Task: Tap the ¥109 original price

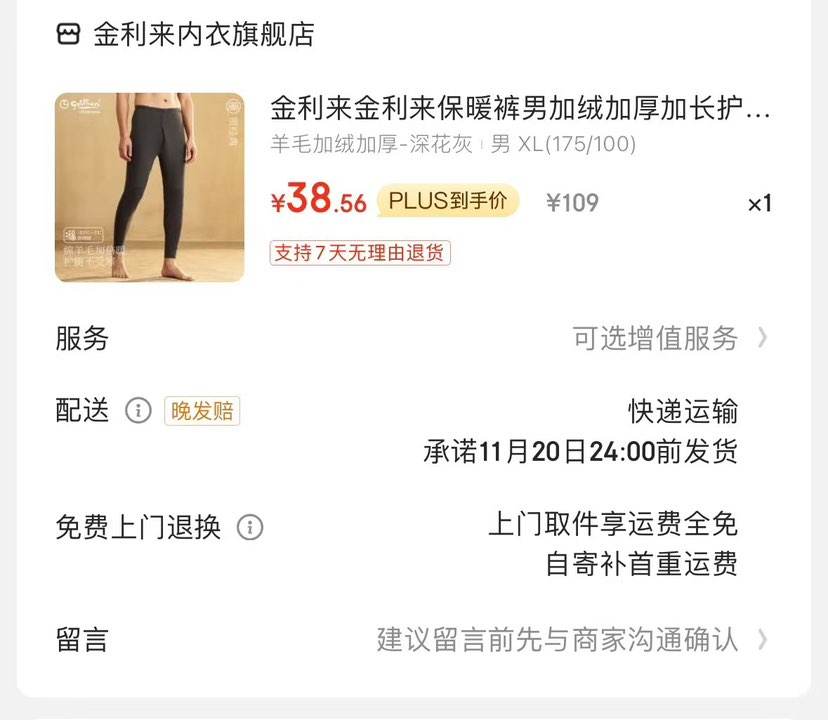Action: [572, 202]
